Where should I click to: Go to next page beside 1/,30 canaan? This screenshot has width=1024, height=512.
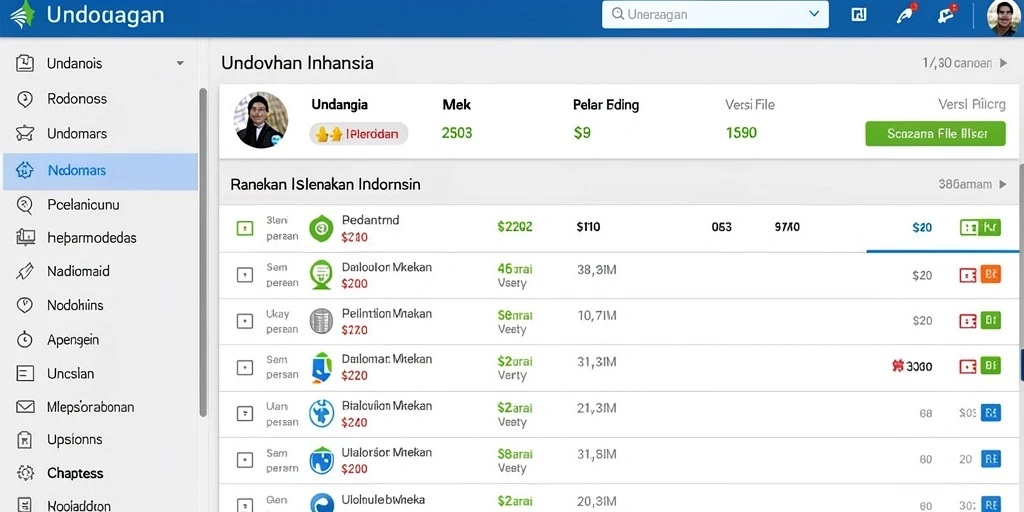pyautogui.click(x=1004, y=63)
